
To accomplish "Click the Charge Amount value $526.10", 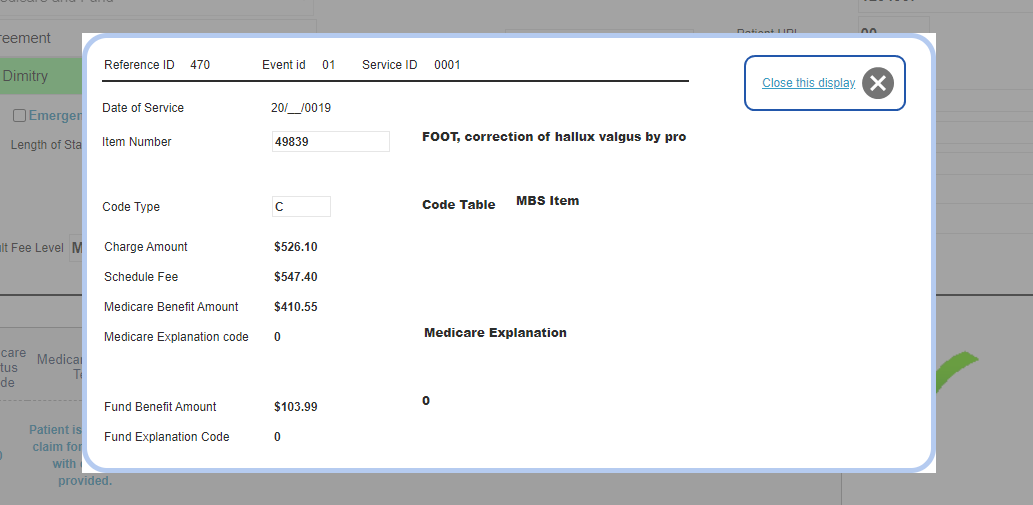I will [296, 247].
